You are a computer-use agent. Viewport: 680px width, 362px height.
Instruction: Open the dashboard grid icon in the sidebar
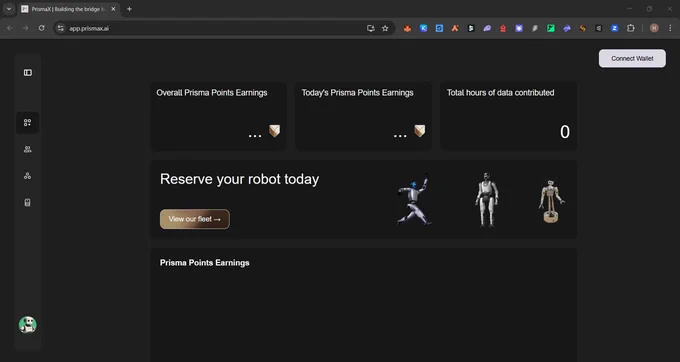click(27, 123)
